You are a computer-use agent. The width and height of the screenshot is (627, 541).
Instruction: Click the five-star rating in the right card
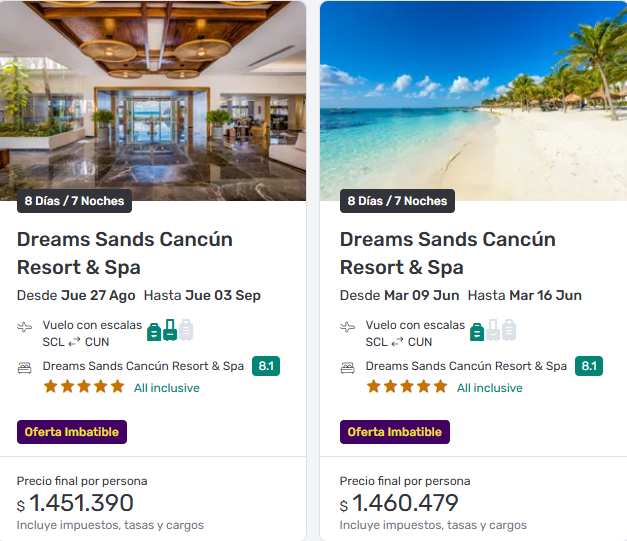(407, 387)
